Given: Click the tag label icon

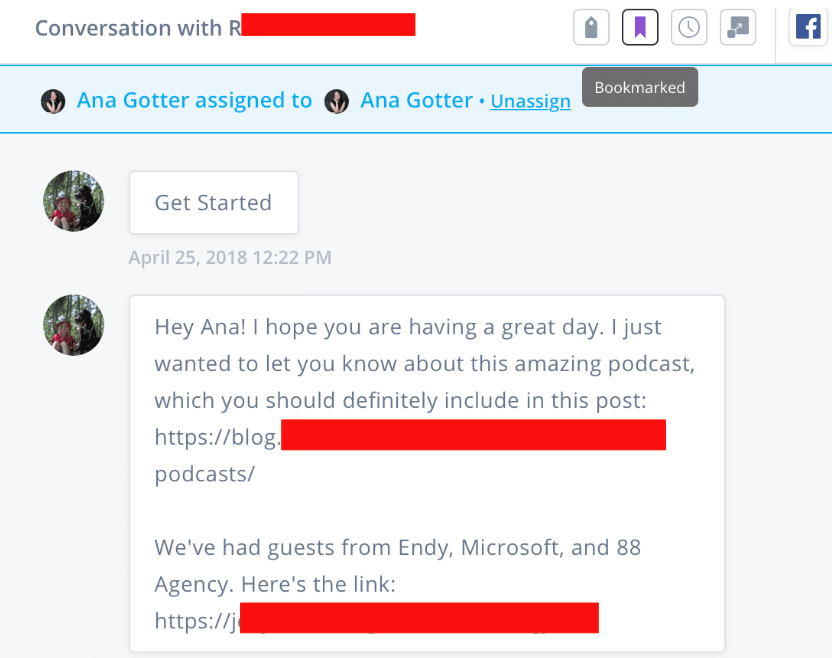Looking at the screenshot, I should [591, 27].
